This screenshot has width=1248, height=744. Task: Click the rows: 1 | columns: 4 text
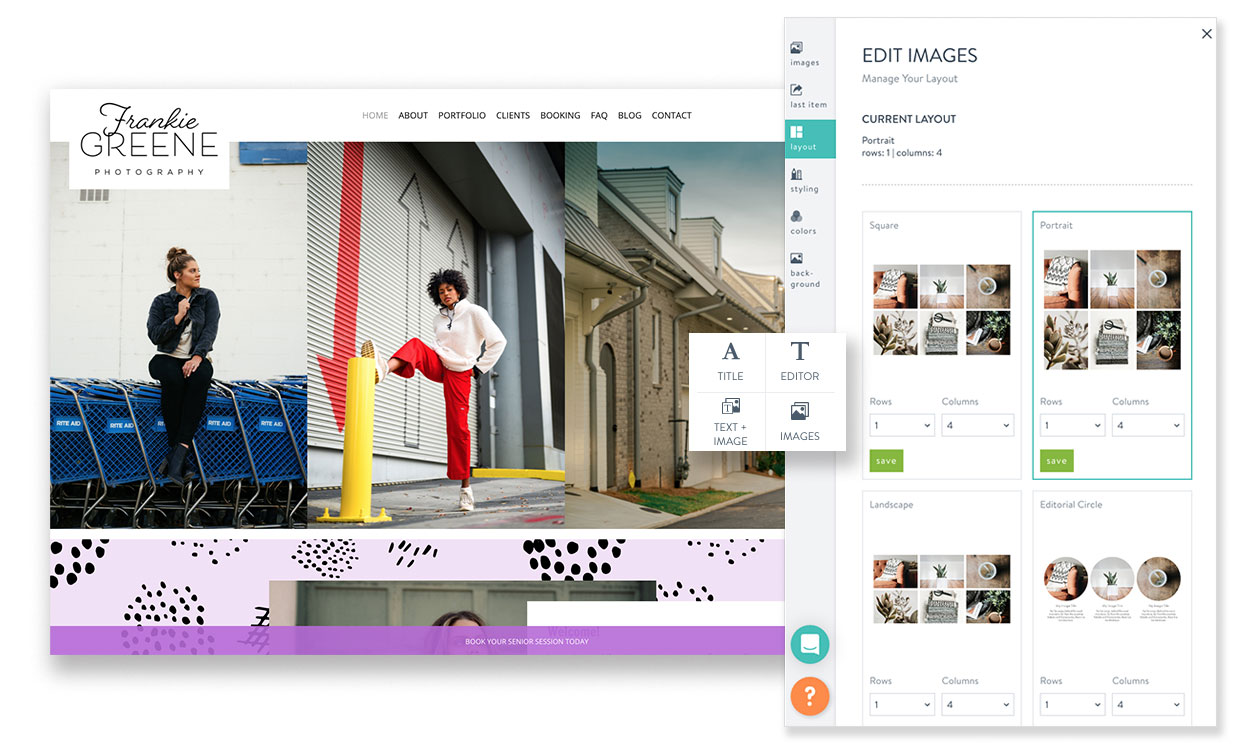click(902, 153)
